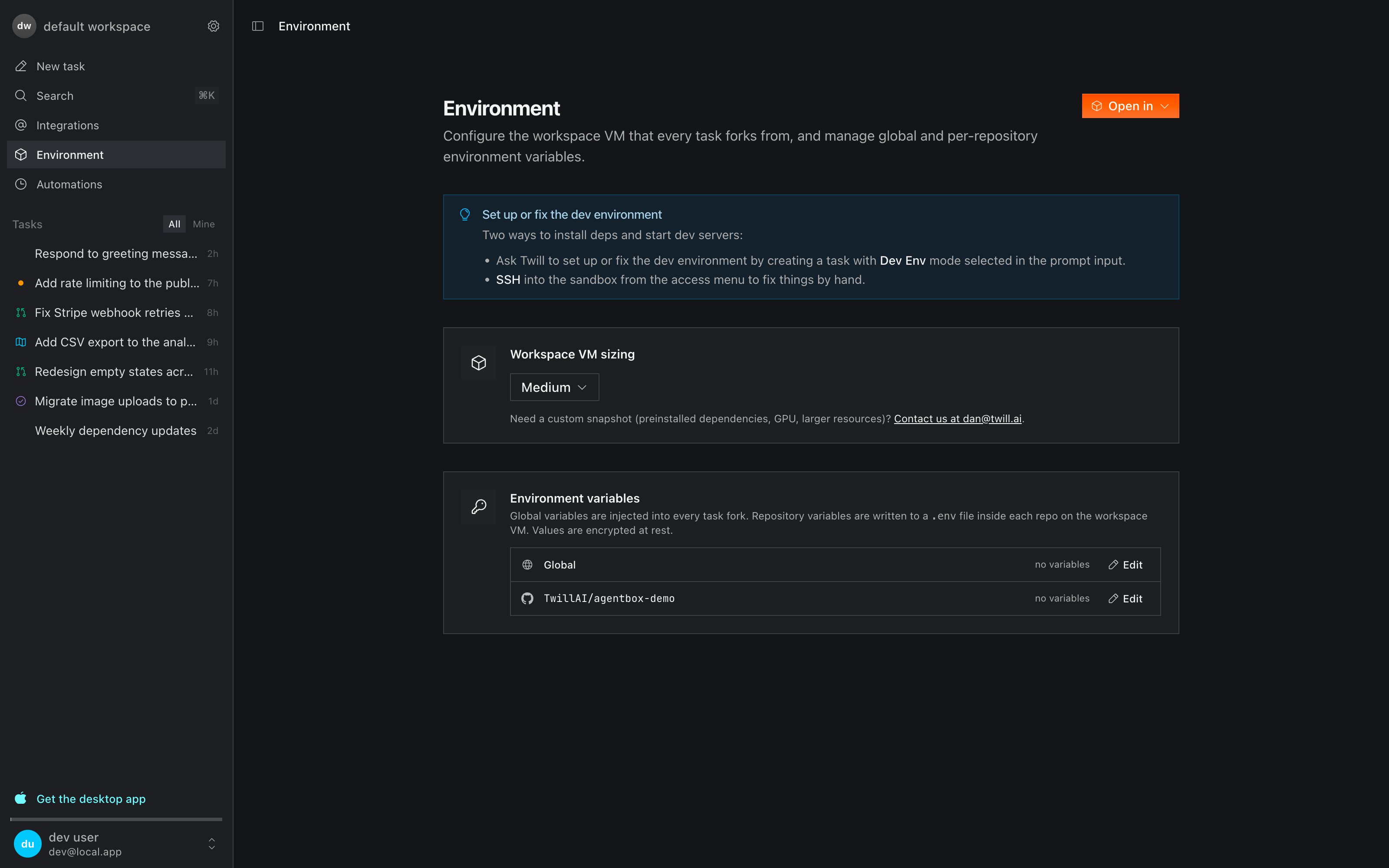Viewport: 1389px width, 868px height.
Task: Select Environment in sidebar
Action: point(116,155)
